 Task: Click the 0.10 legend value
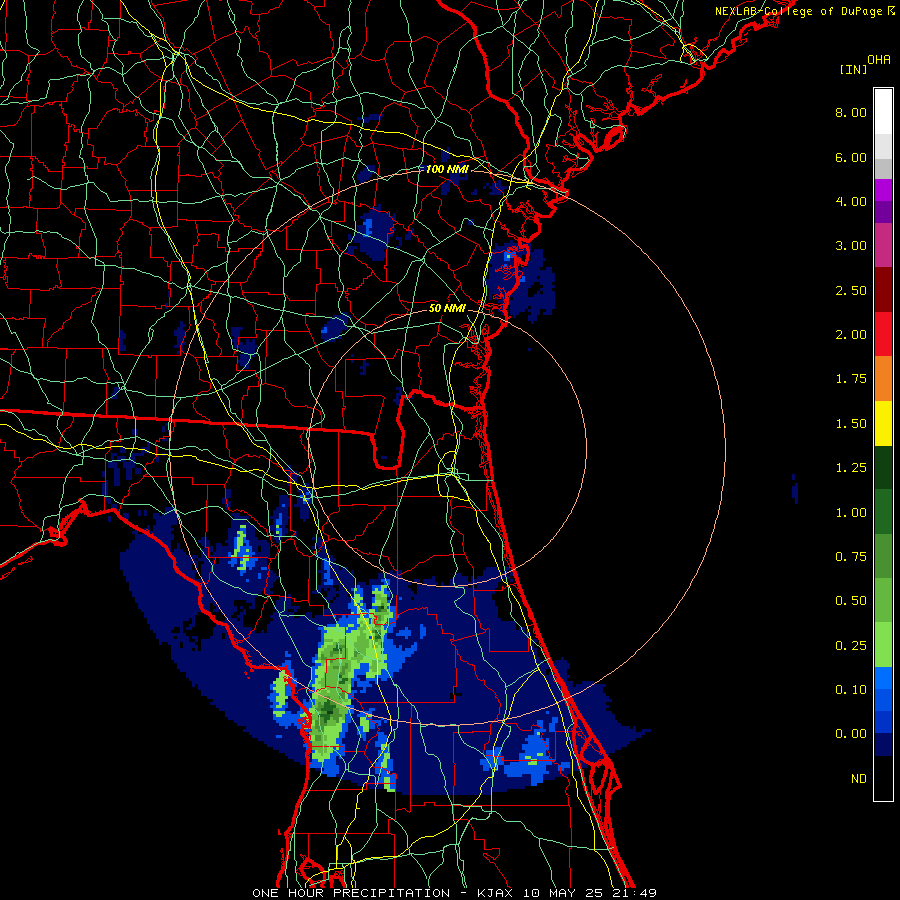(x=851, y=690)
